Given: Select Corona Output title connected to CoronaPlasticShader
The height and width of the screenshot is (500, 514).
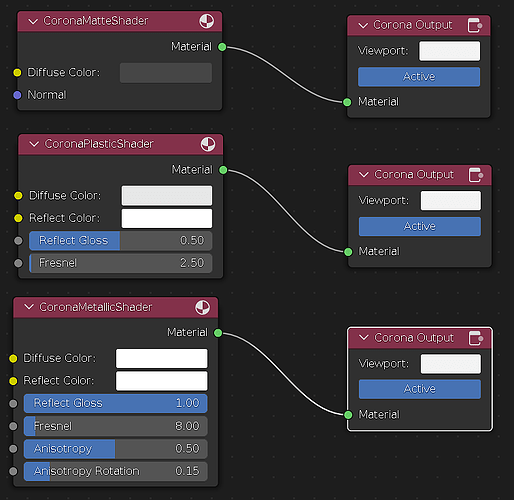Looking at the screenshot, I should click(x=414, y=175).
